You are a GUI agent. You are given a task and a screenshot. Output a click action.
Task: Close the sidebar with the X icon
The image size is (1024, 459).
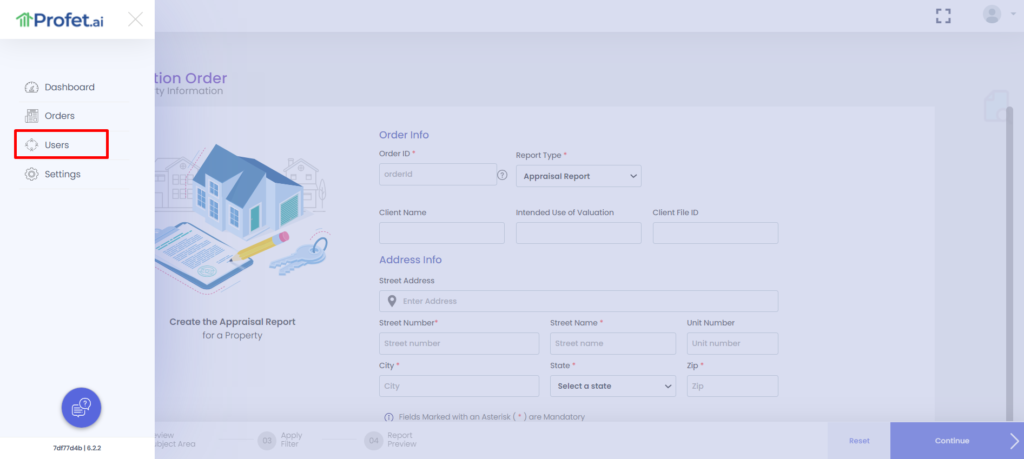(135, 18)
